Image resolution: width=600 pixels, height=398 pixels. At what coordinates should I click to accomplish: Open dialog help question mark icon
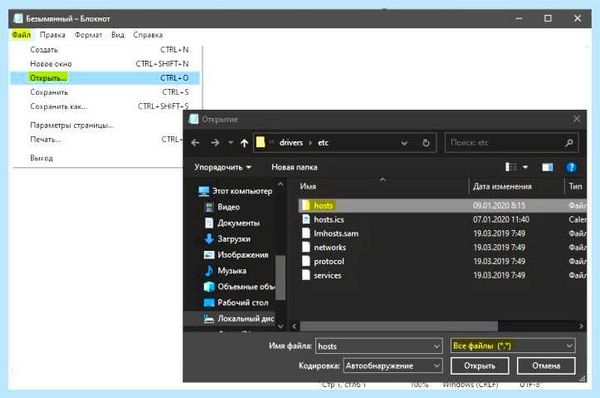coord(571,167)
